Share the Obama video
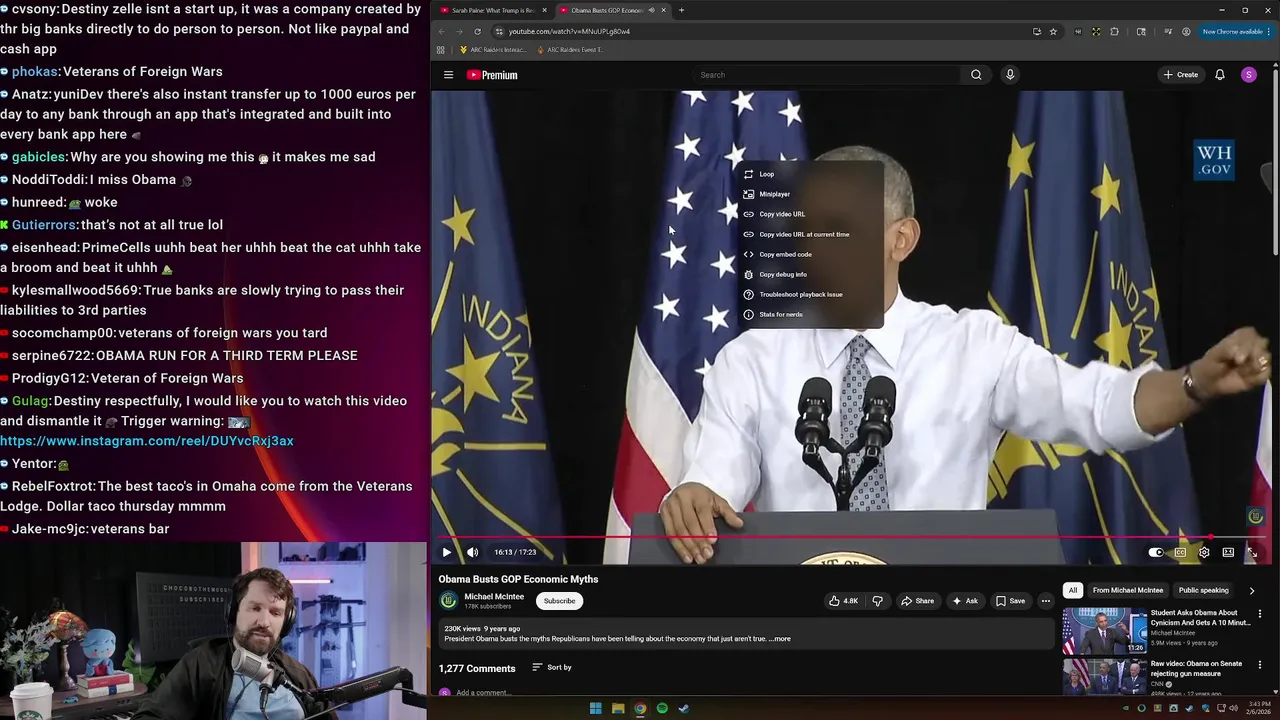The width and height of the screenshot is (1280, 720). click(917, 601)
